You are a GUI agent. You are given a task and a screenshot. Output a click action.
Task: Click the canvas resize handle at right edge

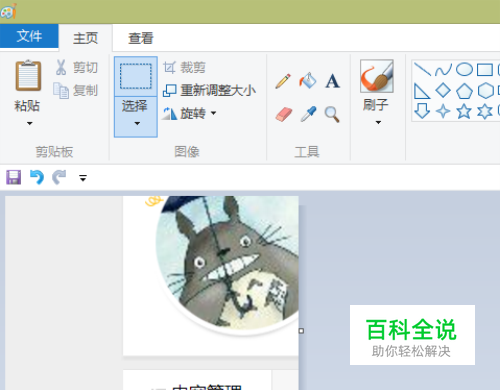click(x=301, y=331)
